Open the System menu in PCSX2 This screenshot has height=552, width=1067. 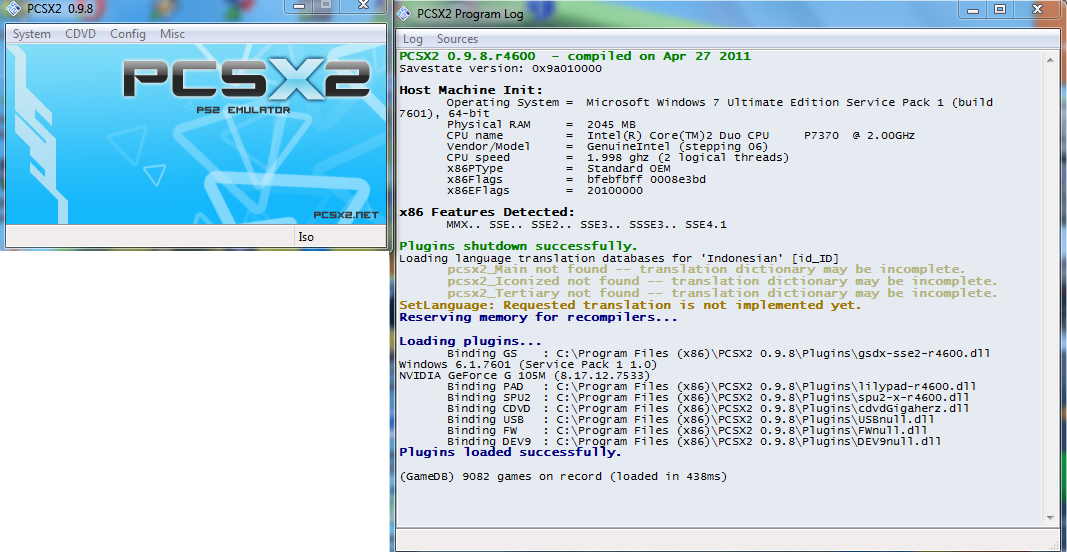pyautogui.click(x=32, y=34)
